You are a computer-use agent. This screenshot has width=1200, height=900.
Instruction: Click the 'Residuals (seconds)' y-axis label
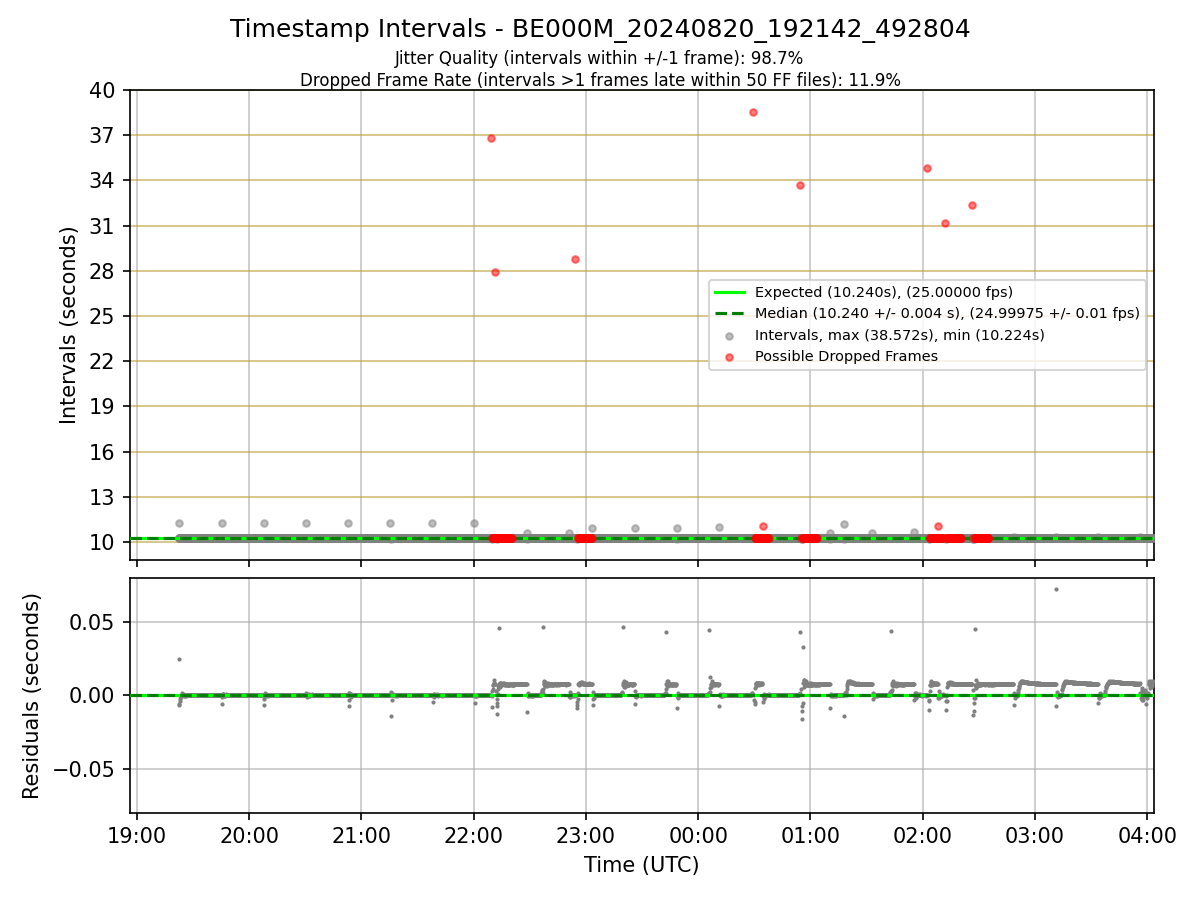tap(32, 696)
